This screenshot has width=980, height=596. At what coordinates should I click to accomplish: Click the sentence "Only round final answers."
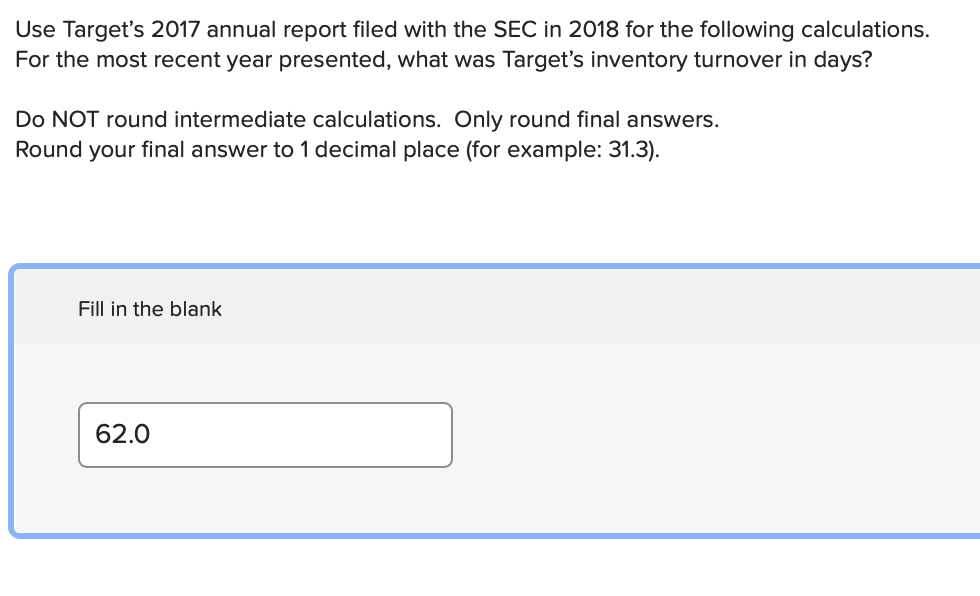[x=586, y=120]
